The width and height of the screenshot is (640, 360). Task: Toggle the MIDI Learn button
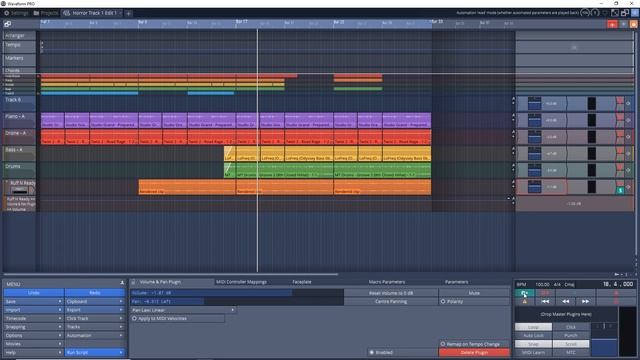533,352
